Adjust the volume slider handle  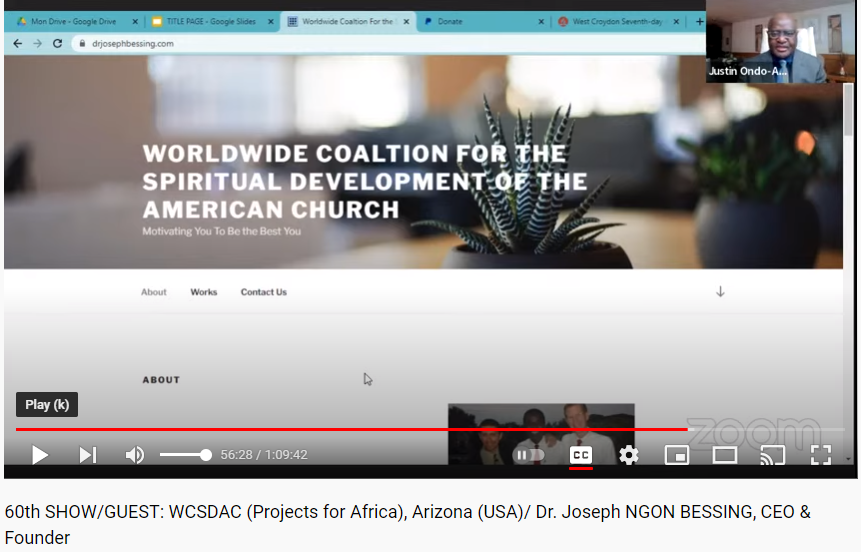point(206,455)
